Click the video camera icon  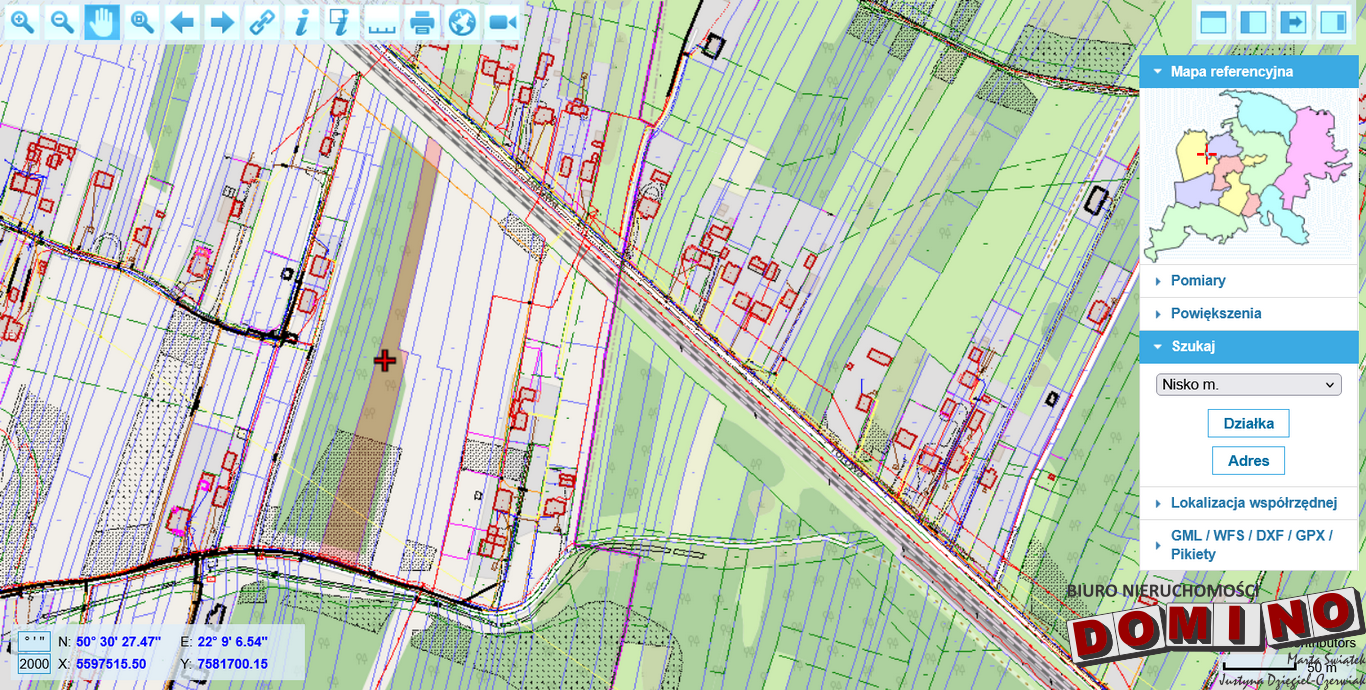[502, 22]
